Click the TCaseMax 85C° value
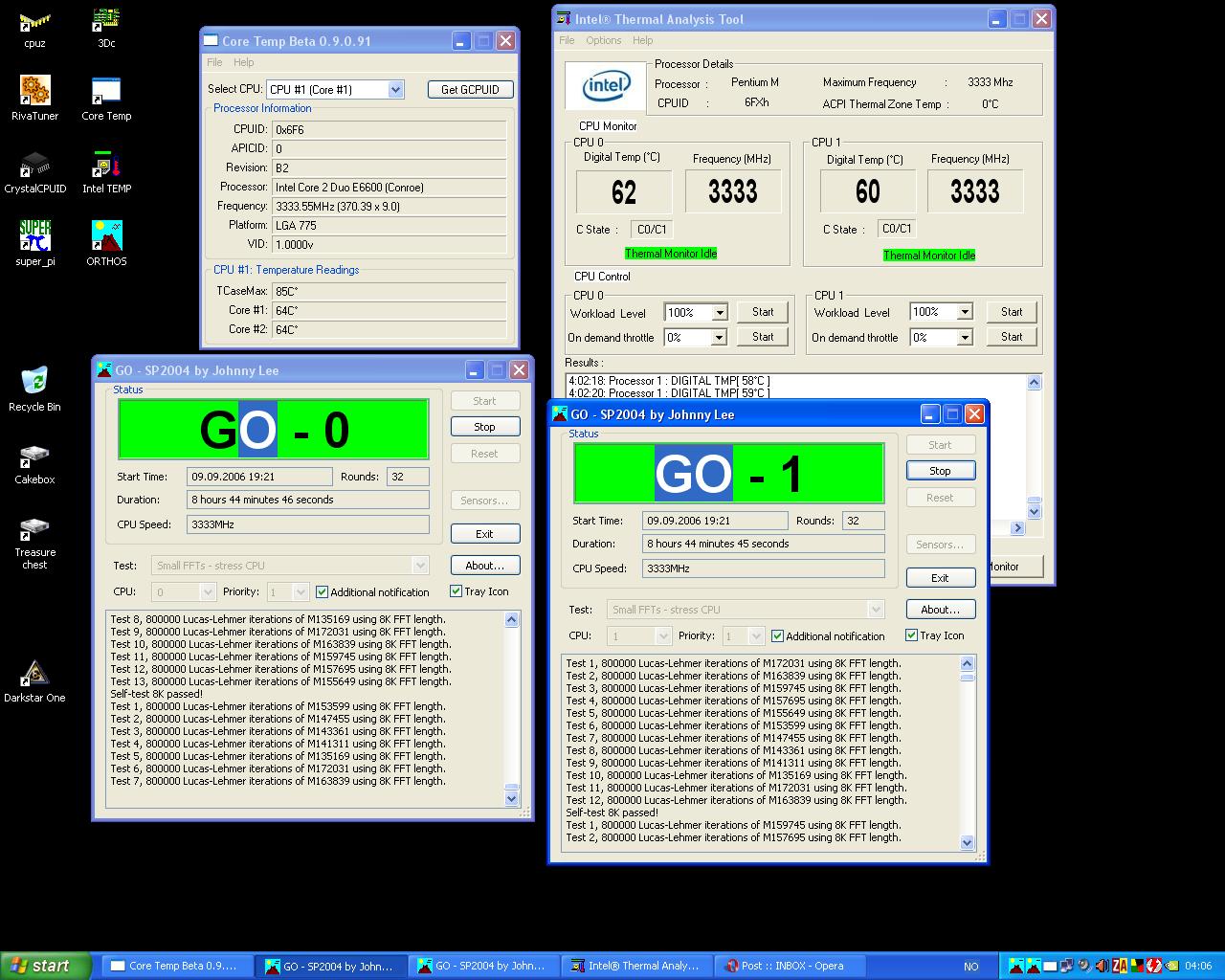The height and width of the screenshot is (980, 1225). (390, 291)
